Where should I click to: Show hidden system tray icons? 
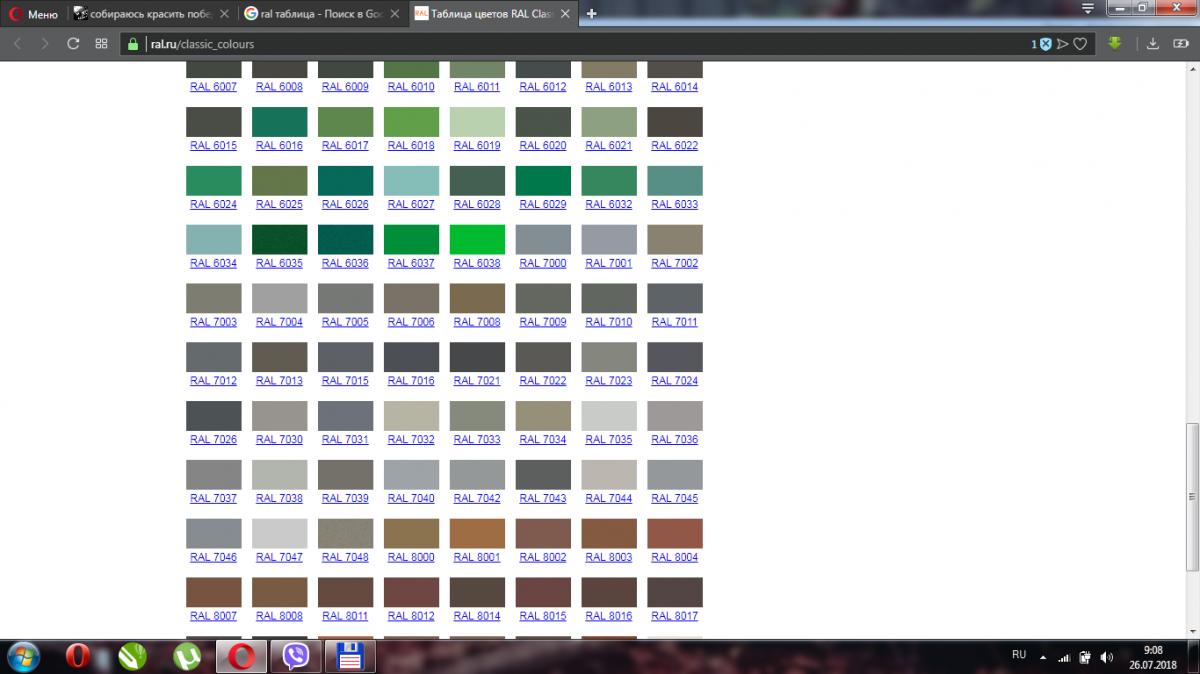coord(1044,657)
